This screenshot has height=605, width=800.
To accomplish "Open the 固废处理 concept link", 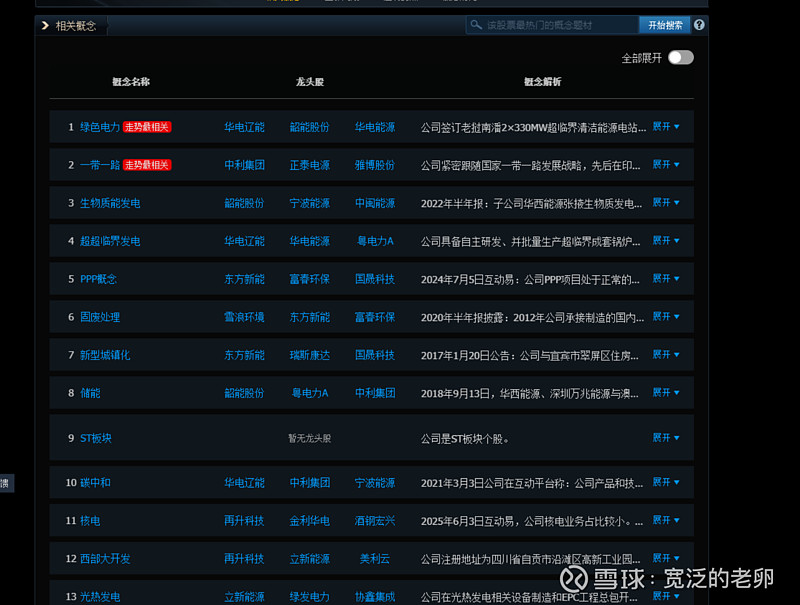I will [x=100, y=317].
